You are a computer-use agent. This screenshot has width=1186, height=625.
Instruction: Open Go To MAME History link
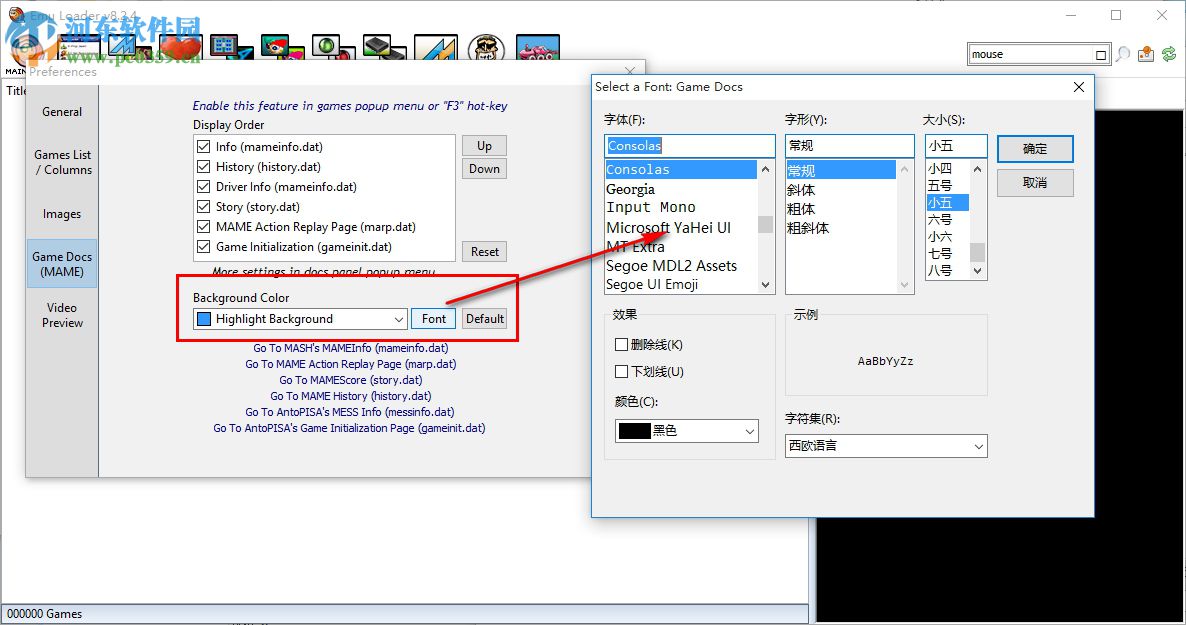tap(350, 396)
